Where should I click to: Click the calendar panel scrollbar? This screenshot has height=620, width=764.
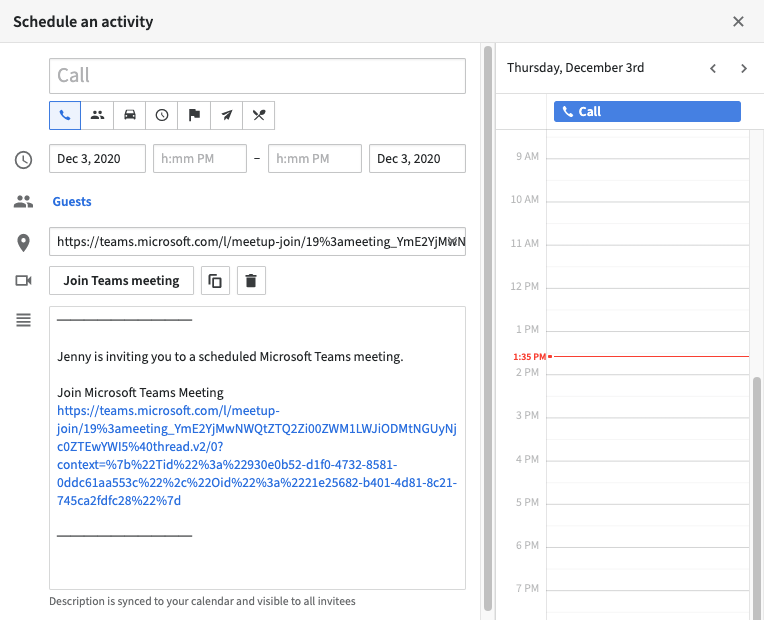[x=757, y=497]
